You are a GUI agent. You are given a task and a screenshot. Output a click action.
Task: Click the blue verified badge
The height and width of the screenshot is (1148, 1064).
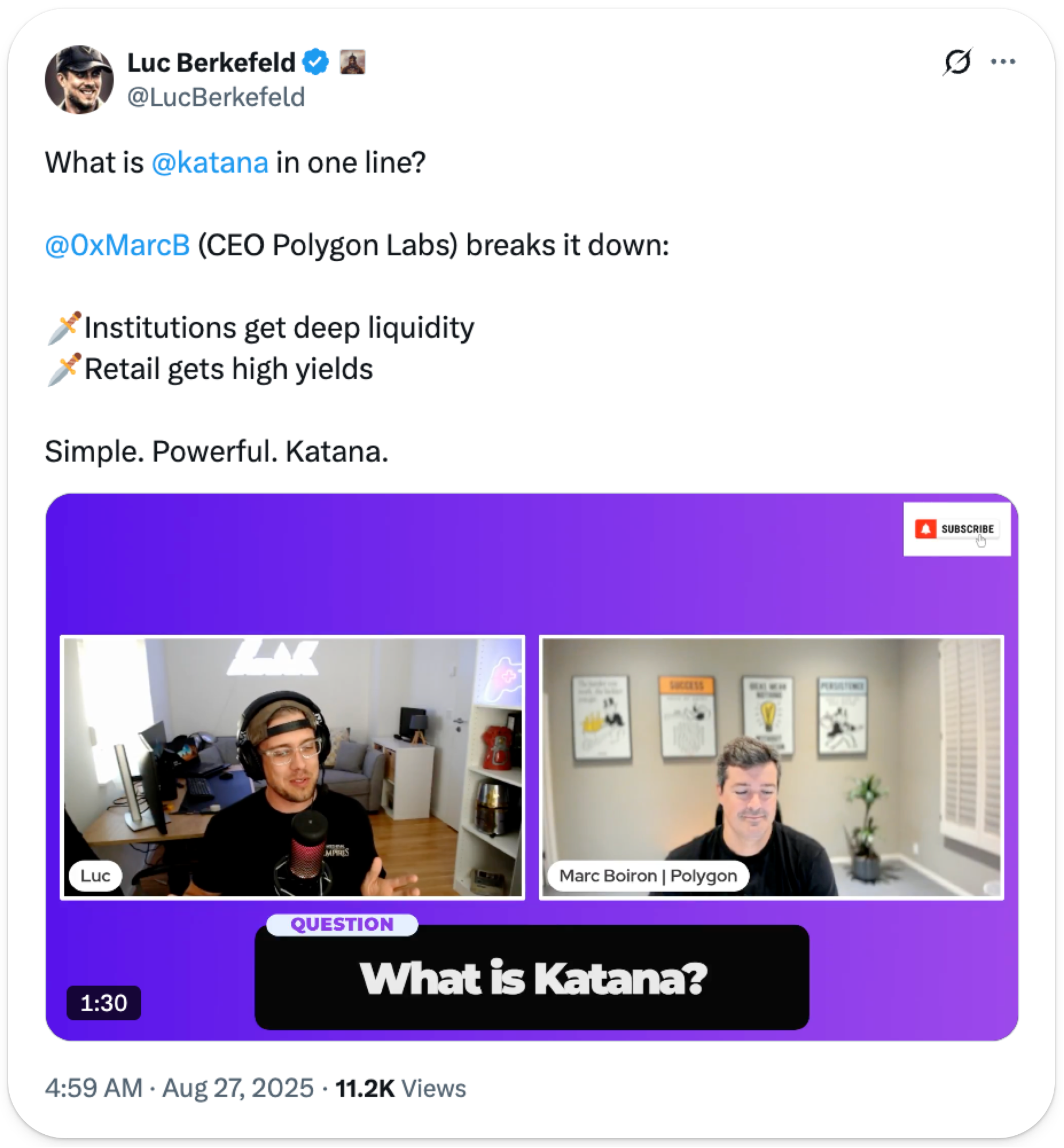pos(315,62)
